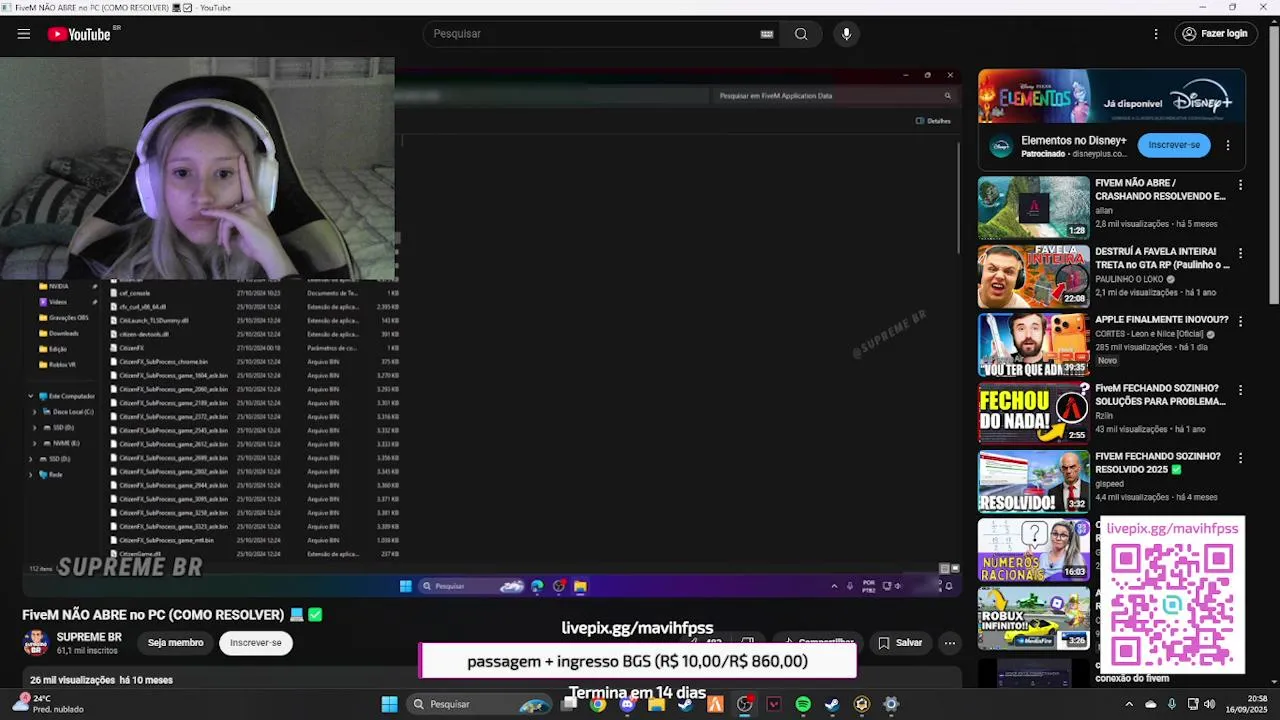
Task: Open FiveM FECHANDO SOZINHO SOLUÇÕES video
Action: click(x=1160, y=394)
